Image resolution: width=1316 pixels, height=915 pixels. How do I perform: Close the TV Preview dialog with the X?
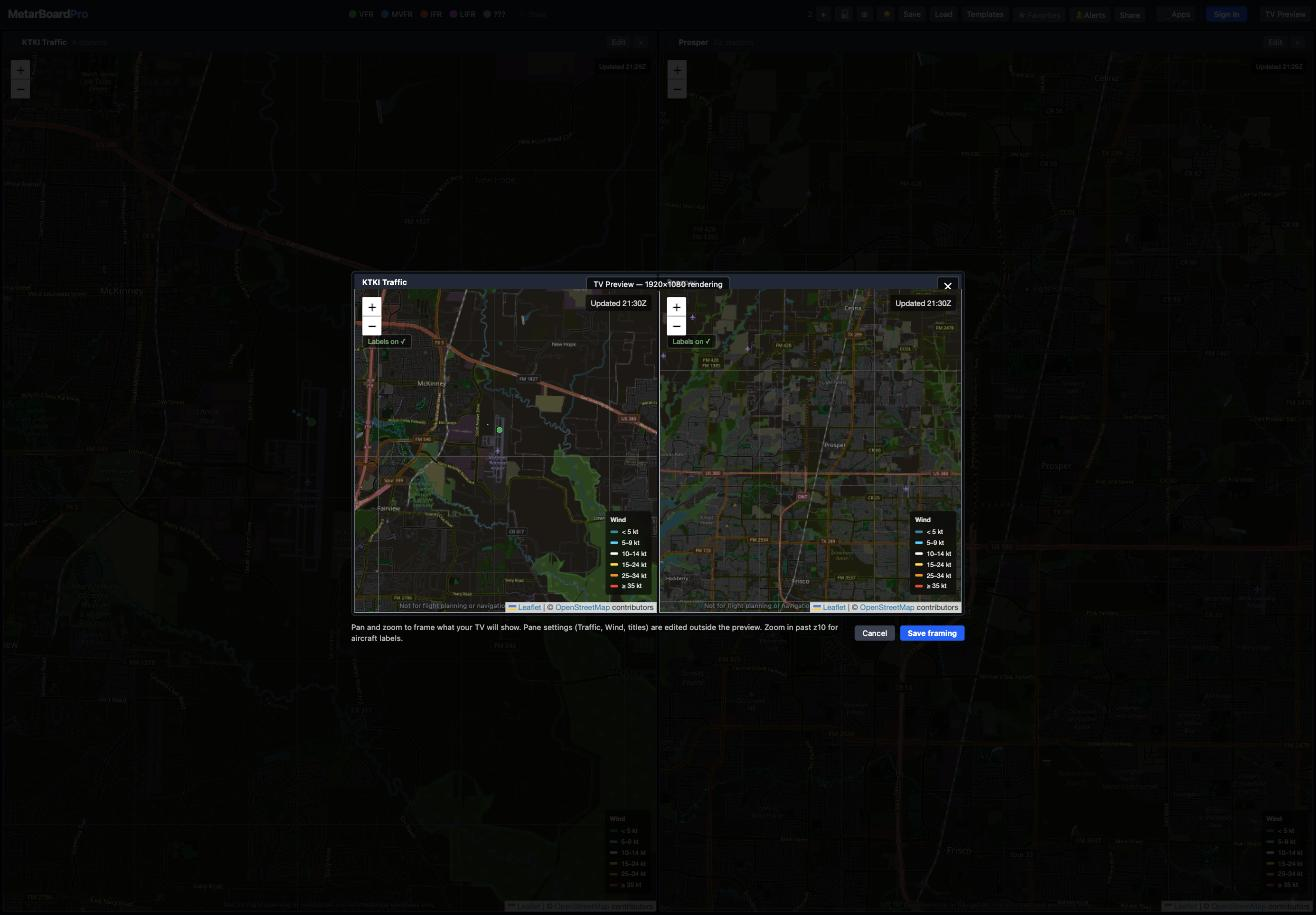(948, 286)
